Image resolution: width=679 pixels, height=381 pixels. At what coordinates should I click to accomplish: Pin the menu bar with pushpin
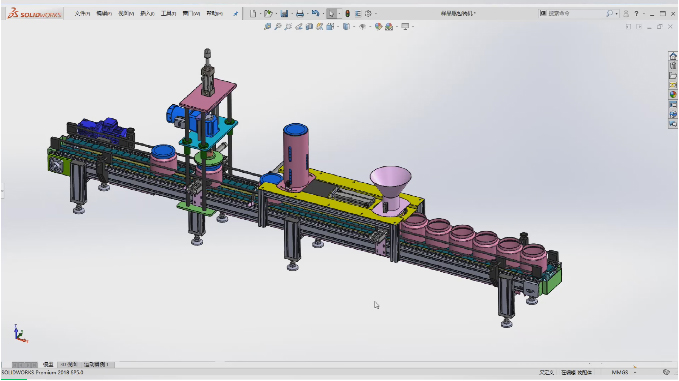point(236,13)
